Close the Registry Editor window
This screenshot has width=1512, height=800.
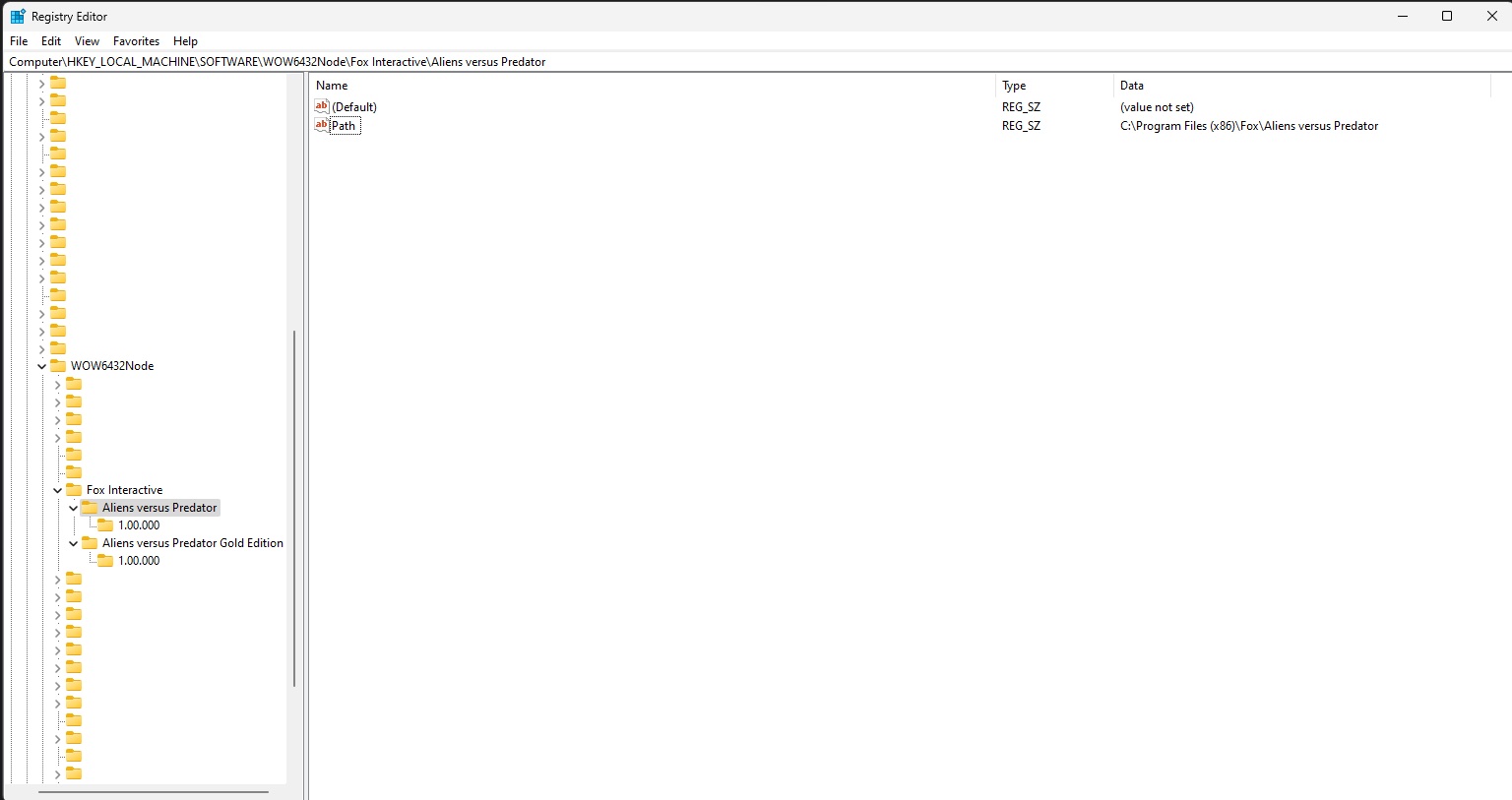click(x=1491, y=16)
